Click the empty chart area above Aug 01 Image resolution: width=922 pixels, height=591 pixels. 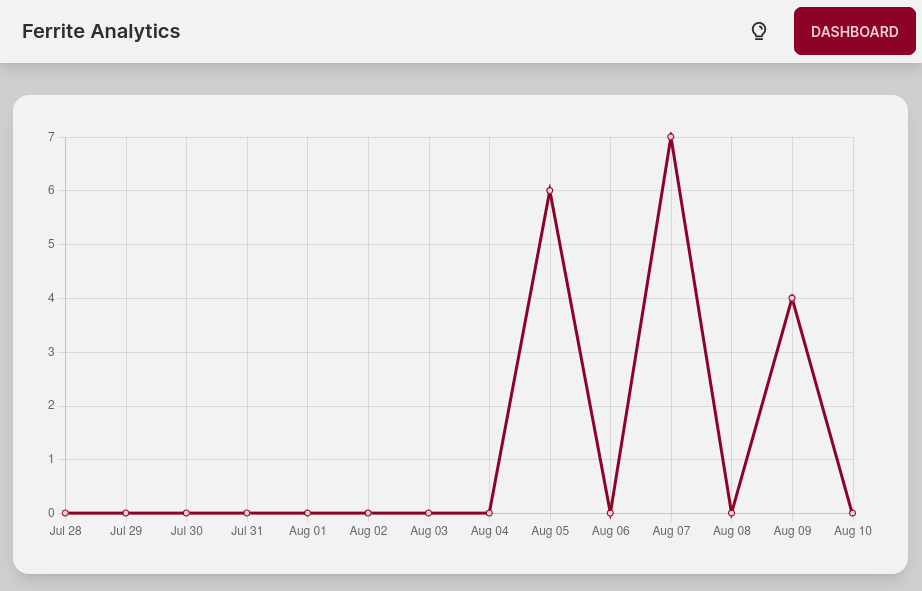point(307,300)
